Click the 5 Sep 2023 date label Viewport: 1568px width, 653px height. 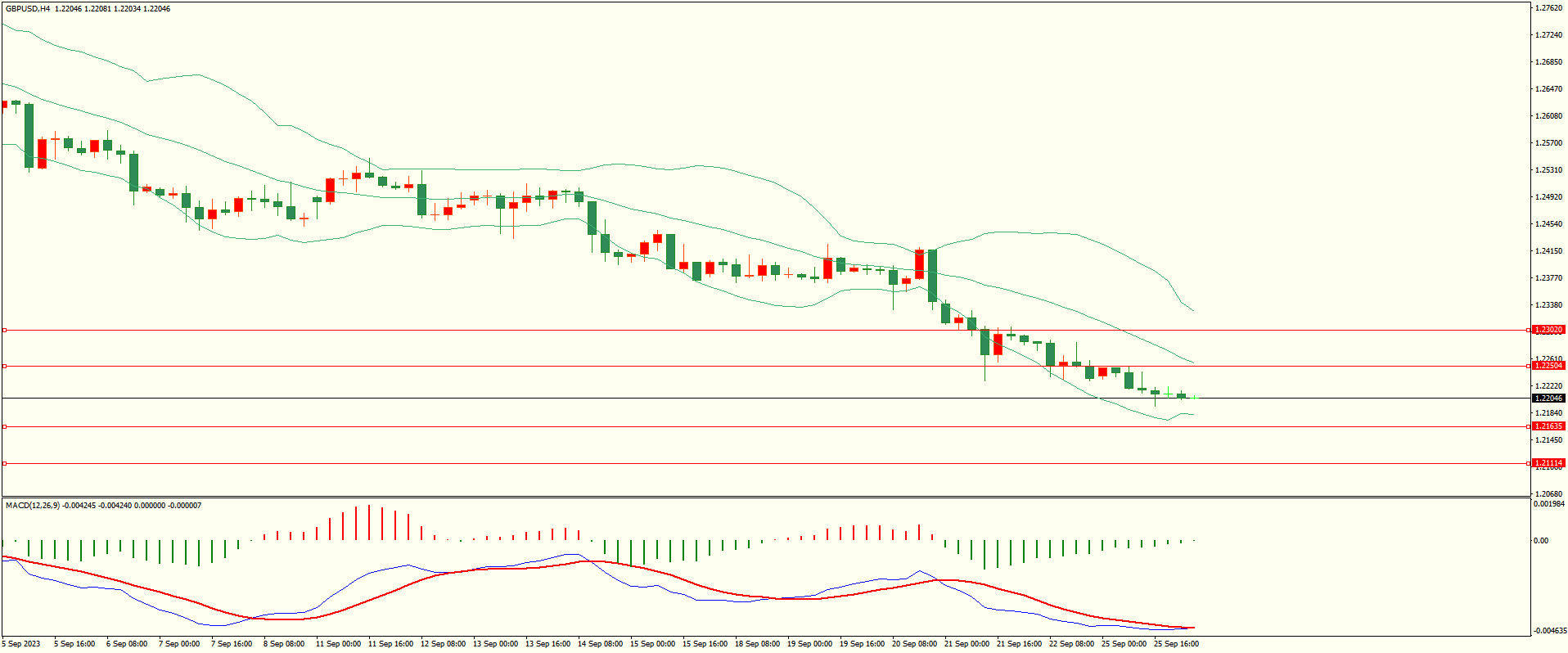pyautogui.click(x=20, y=644)
